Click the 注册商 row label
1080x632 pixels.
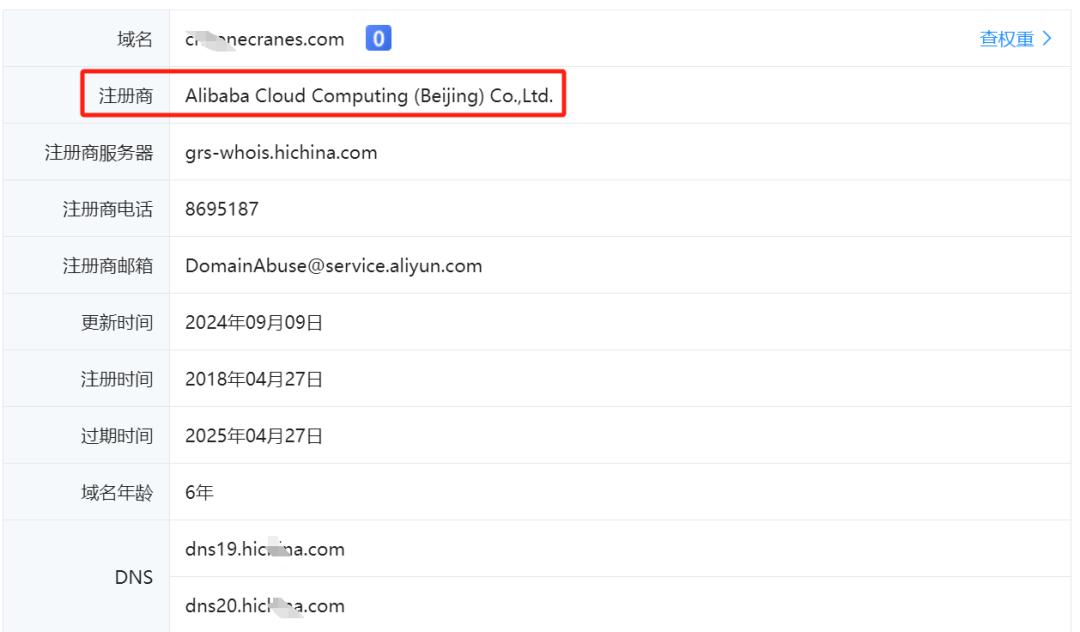pos(125,95)
